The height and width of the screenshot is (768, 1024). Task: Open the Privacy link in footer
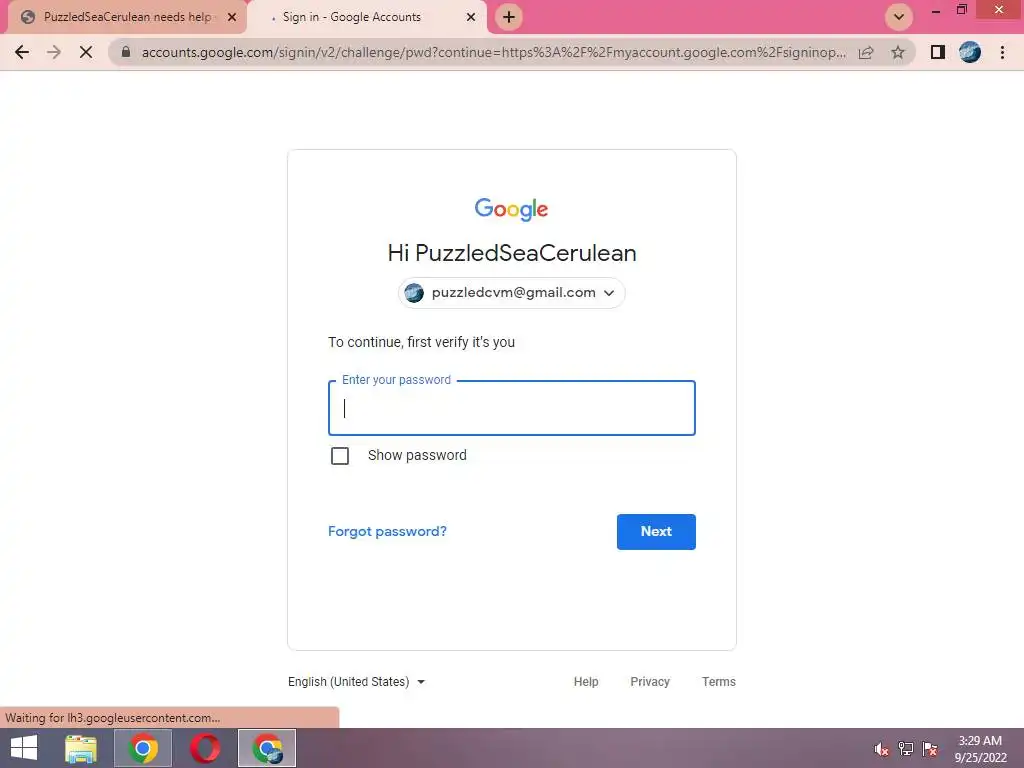pyautogui.click(x=650, y=682)
